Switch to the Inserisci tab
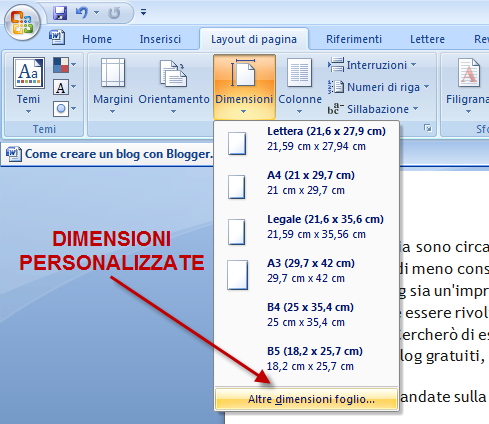Image resolution: width=489 pixels, height=424 pixels. coord(160,39)
